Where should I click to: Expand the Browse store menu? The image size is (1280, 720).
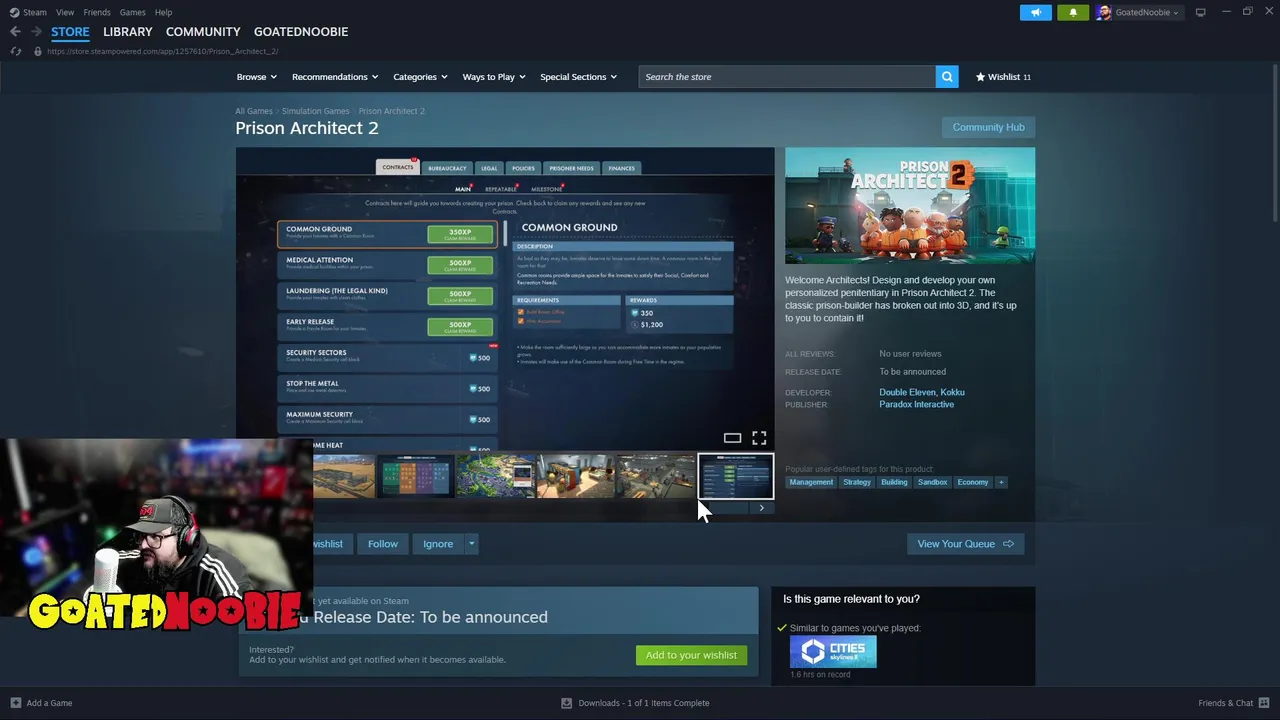click(x=256, y=77)
